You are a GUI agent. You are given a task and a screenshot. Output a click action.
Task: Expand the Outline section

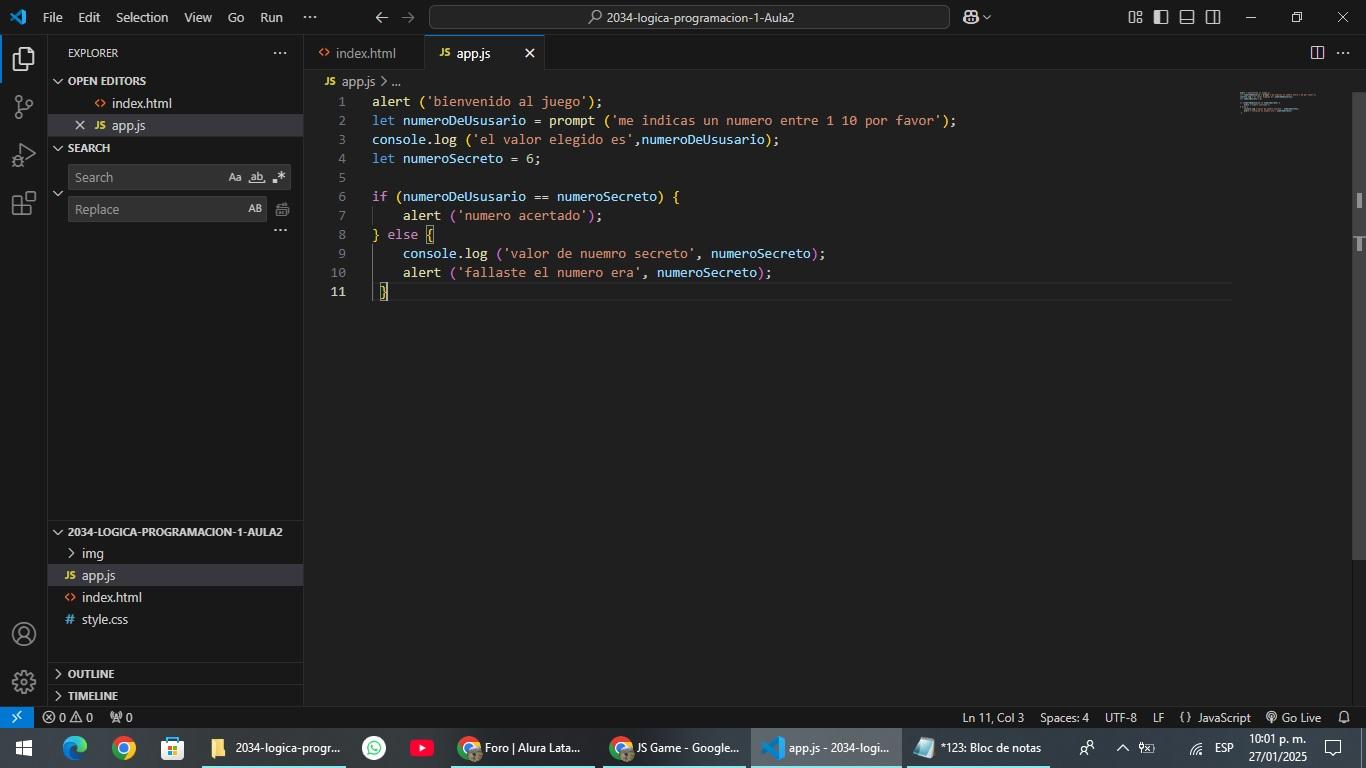pyautogui.click(x=58, y=674)
